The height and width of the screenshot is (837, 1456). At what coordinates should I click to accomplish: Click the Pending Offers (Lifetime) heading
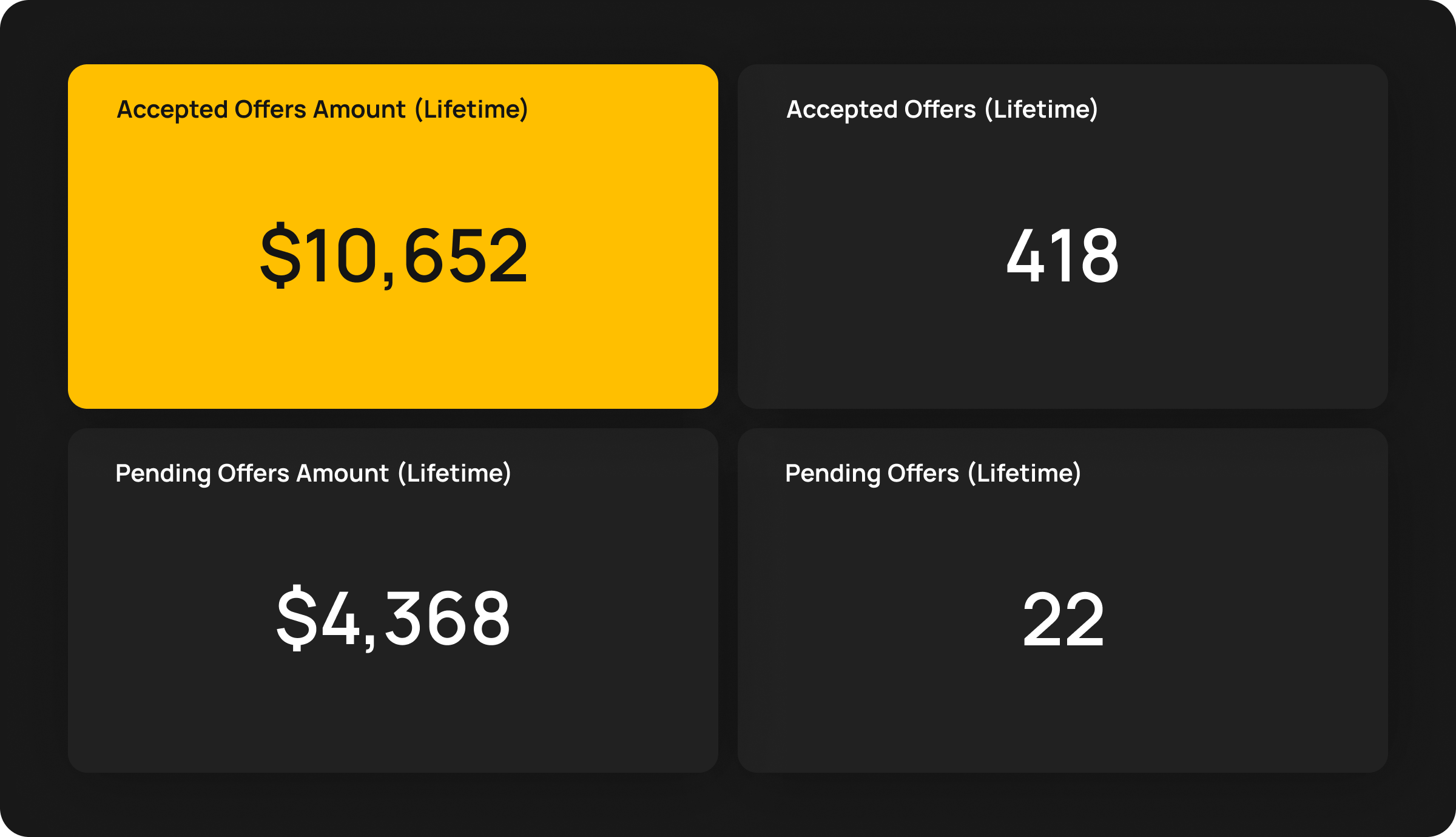pos(933,474)
